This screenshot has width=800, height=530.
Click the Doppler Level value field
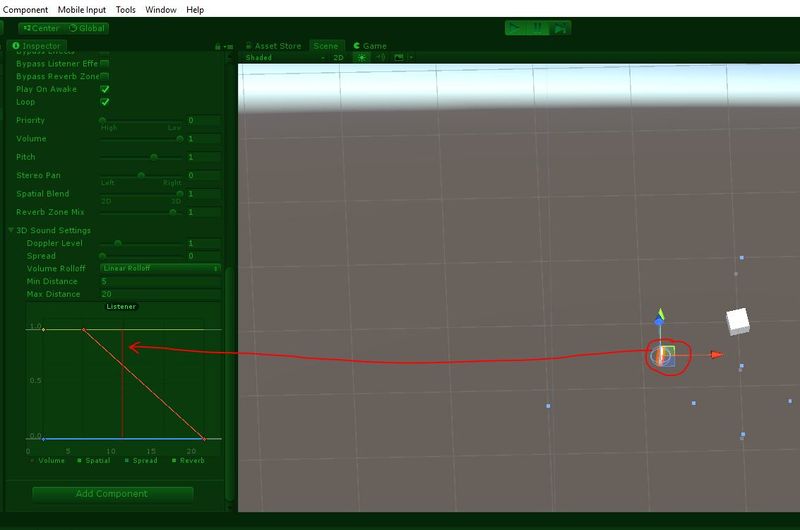[204, 243]
